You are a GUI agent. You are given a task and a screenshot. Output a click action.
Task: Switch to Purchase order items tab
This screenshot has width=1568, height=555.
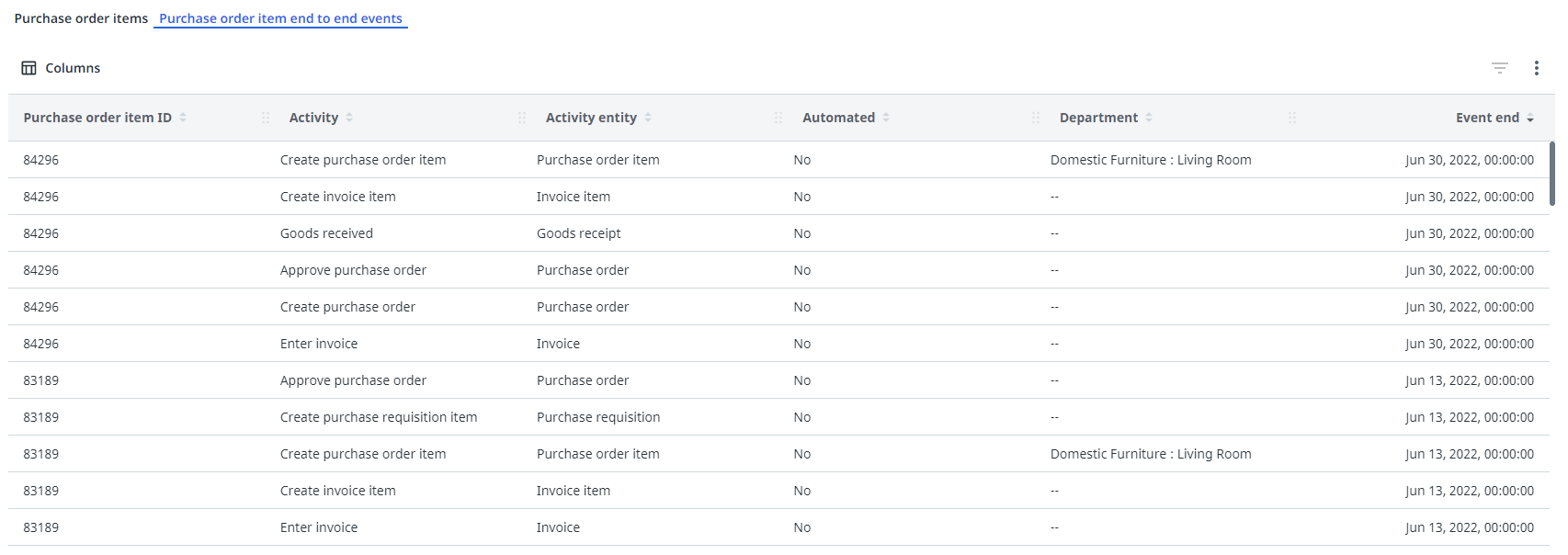[x=81, y=18]
